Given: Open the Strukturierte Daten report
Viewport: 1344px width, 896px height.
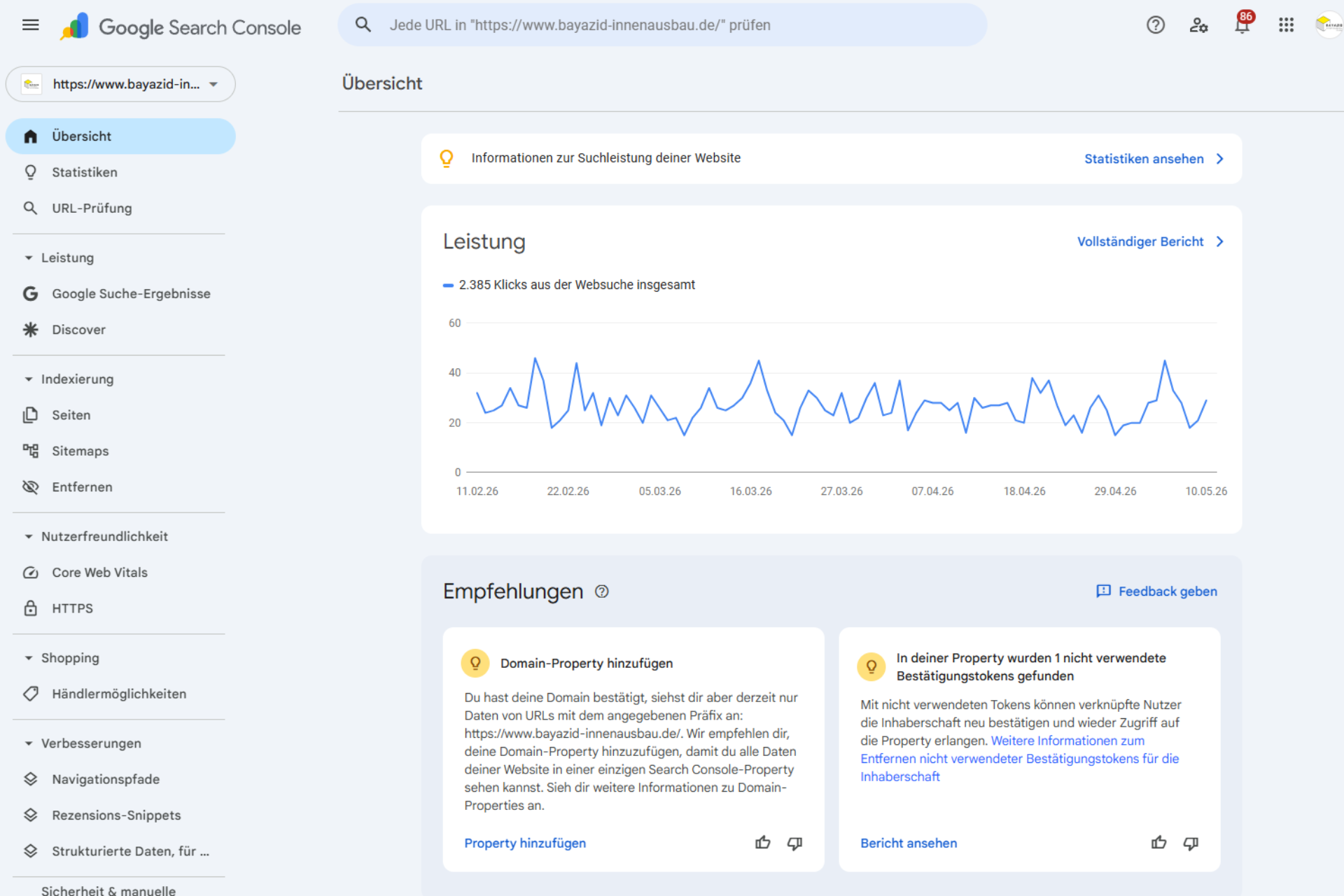Looking at the screenshot, I should (120, 851).
